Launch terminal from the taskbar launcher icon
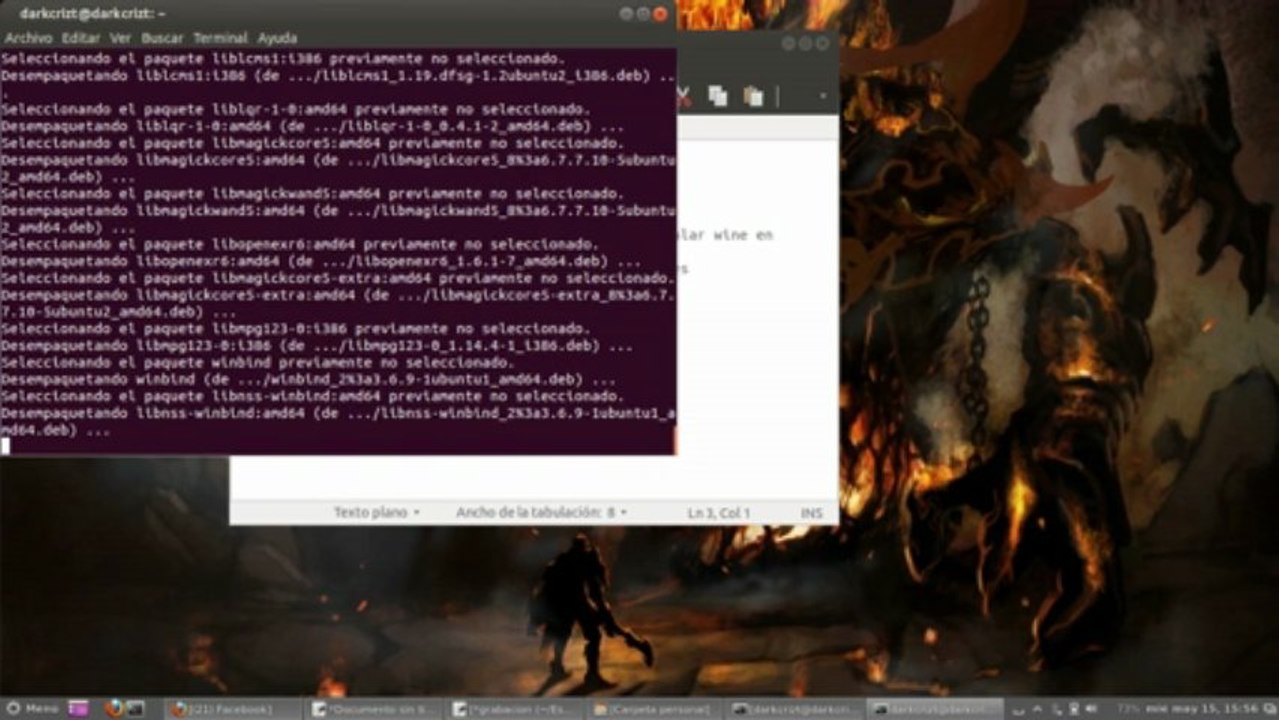Image resolution: width=1279 pixels, height=720 pixels. 136,708
